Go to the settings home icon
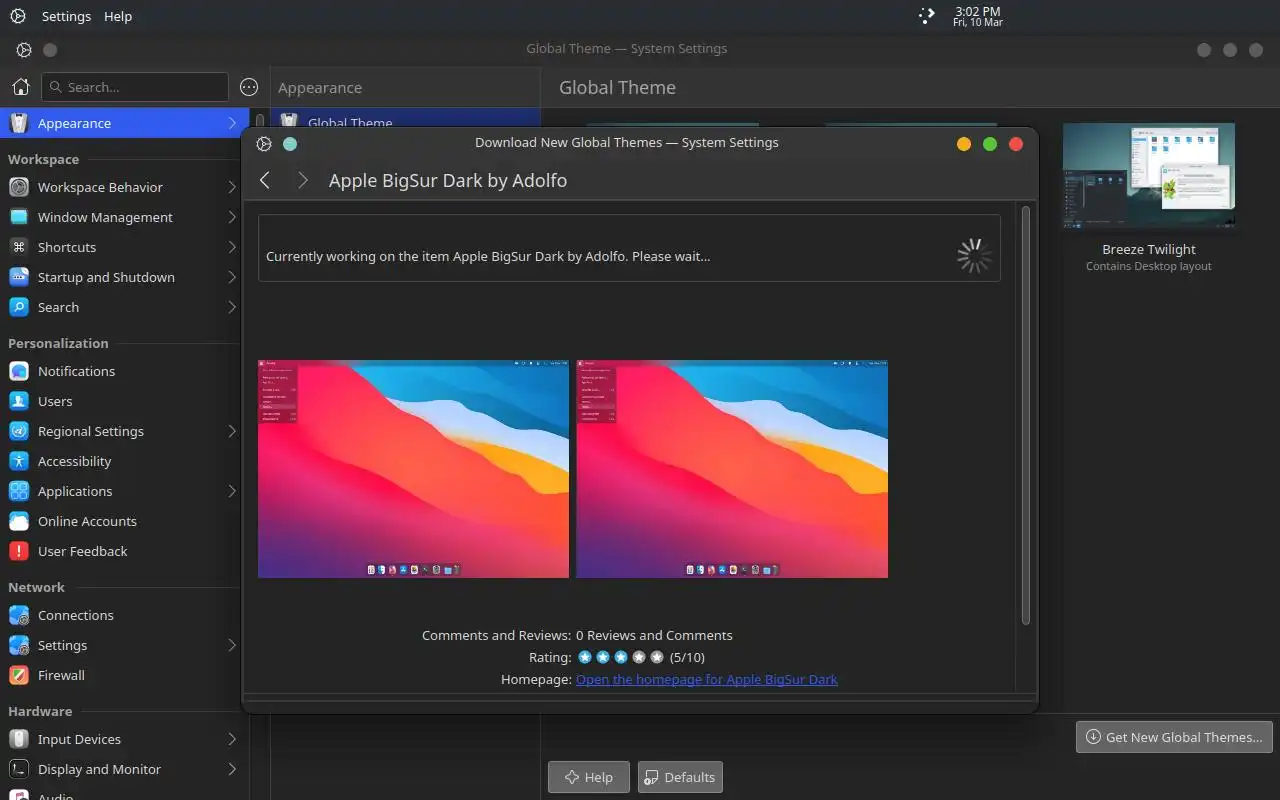The width and height of the screenshot is (1280, 800). 20,87
